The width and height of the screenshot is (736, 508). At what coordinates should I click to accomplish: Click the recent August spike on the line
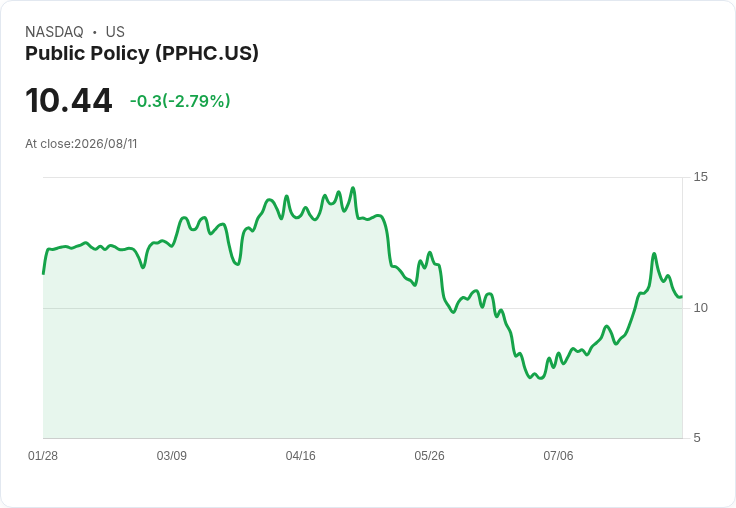click(x=654, y=254)
